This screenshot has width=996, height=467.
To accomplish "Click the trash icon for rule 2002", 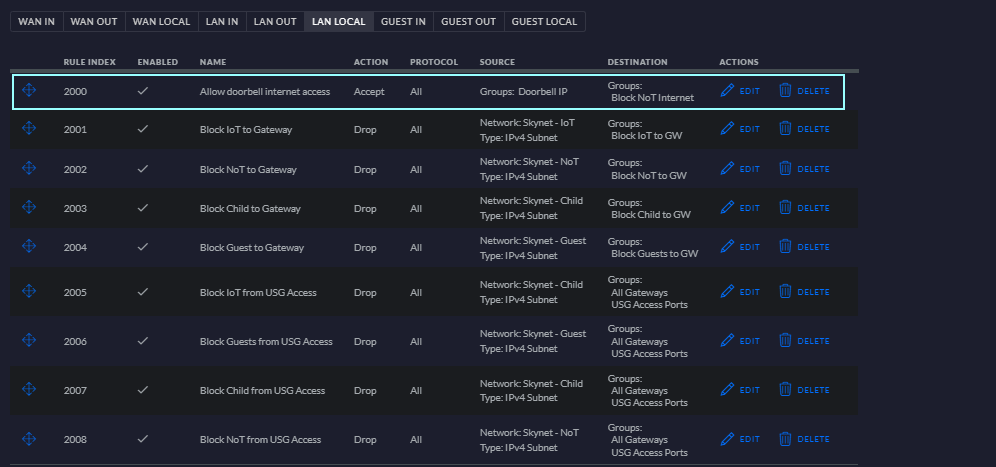I will click(785, 169).
